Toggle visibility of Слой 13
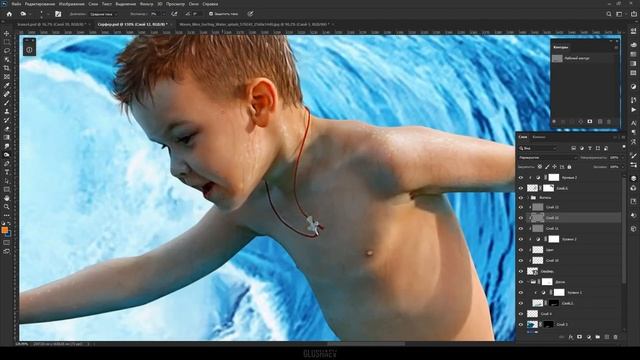 point(520,207)
